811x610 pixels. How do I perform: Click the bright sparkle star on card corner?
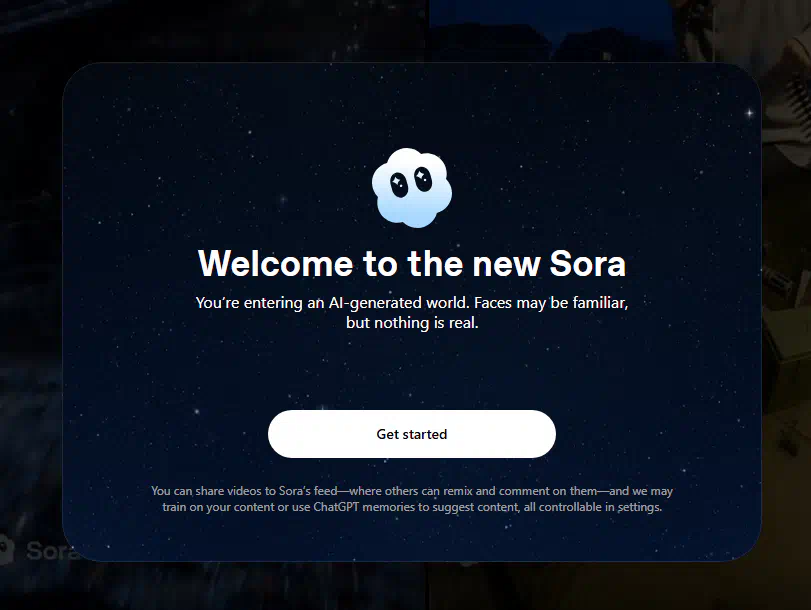pyautogui.click(x=749, y=112)
